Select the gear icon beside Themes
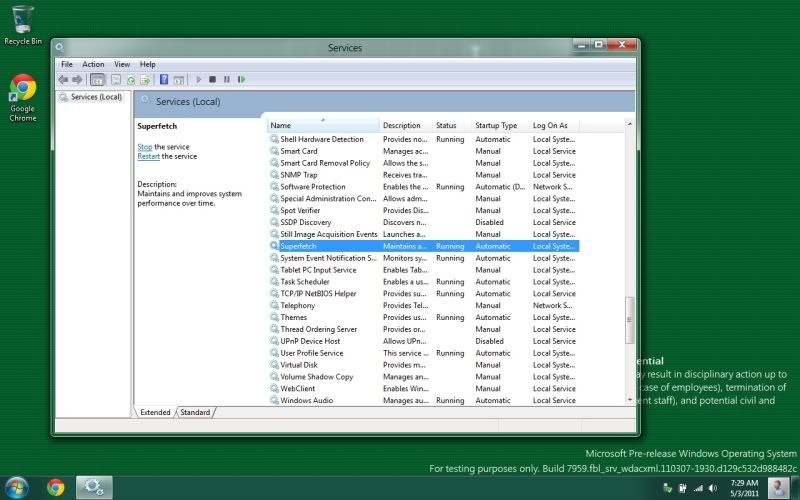 coord(274,317)
